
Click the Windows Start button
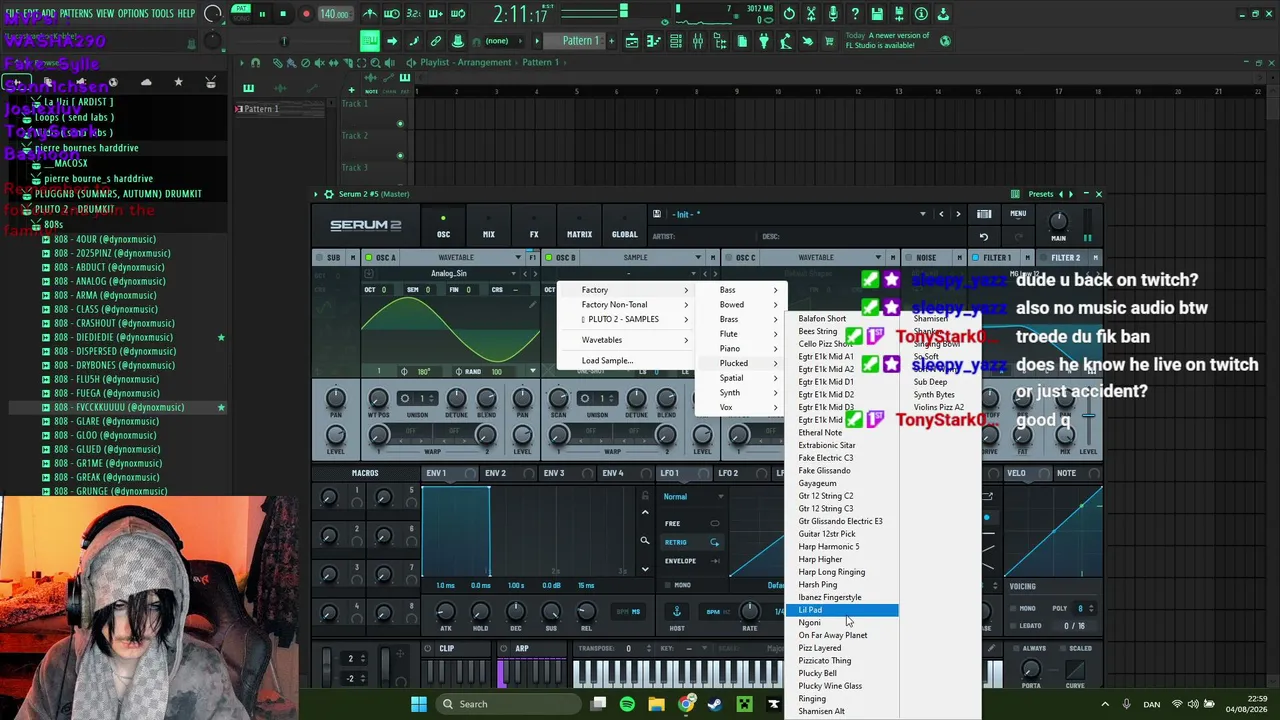[418, 704]
